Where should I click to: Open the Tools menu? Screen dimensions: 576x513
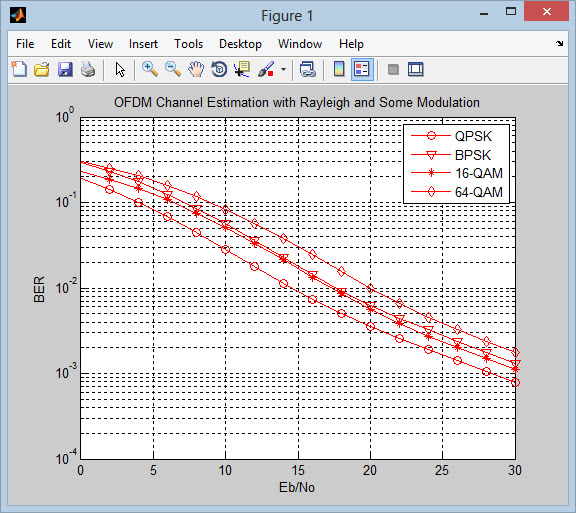pos(188,44)
